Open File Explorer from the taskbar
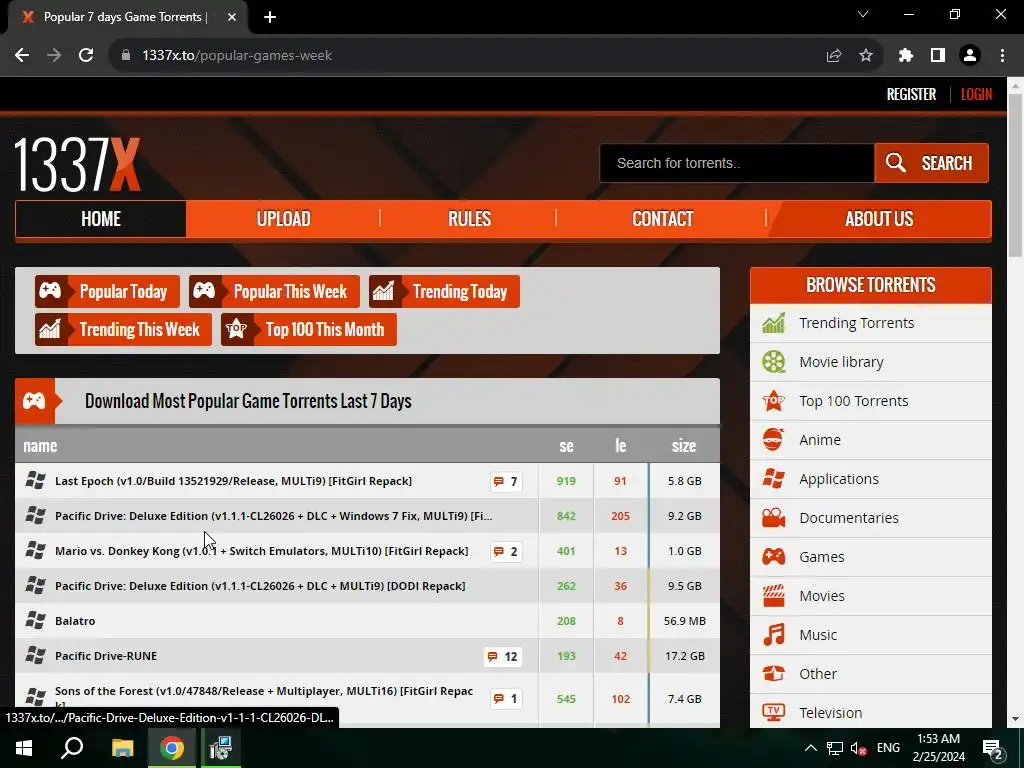 [122, 748]
